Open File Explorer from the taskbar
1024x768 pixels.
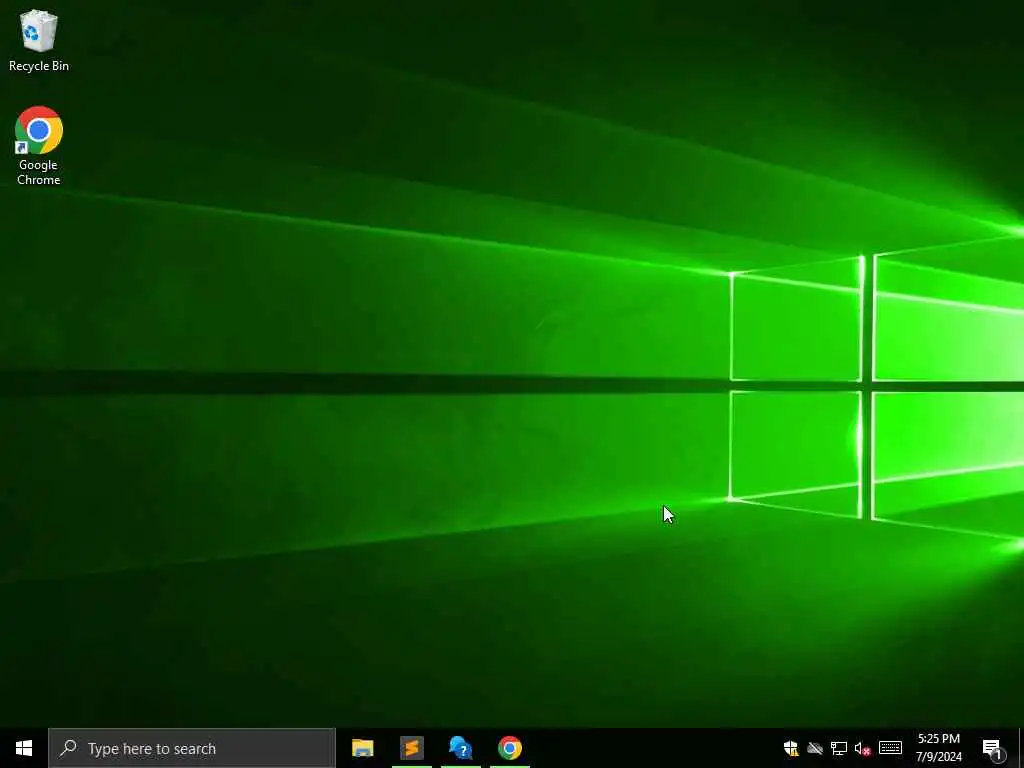coord(362,748)
